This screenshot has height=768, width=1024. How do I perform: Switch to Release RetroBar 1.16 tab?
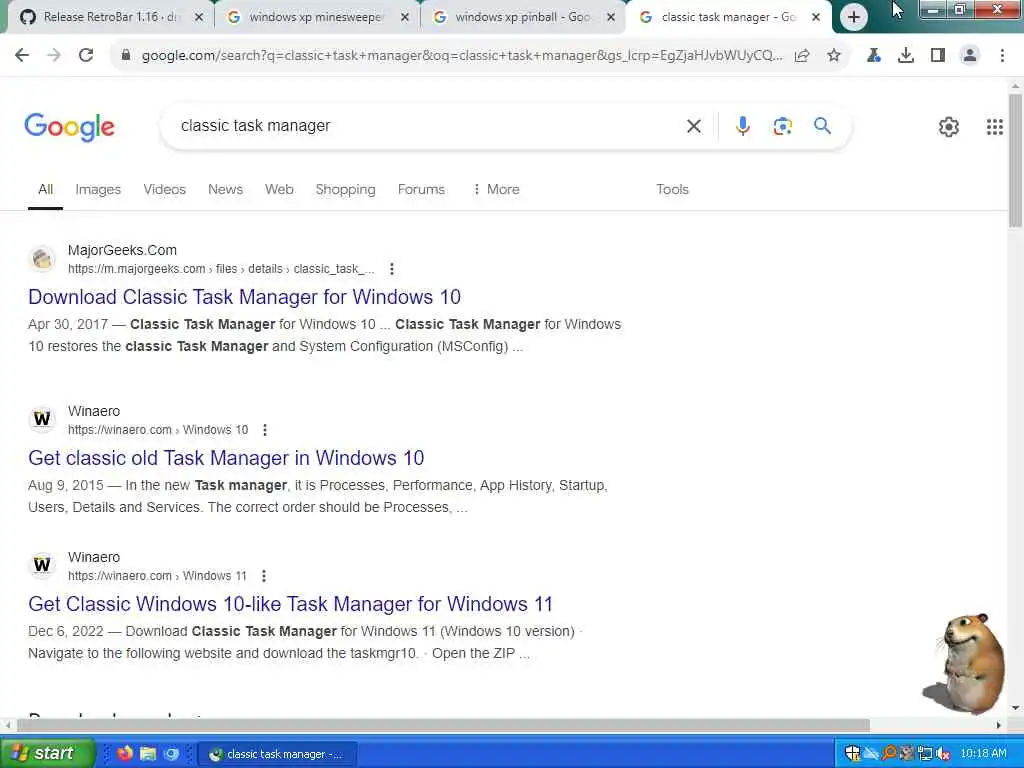coord(110,18)
